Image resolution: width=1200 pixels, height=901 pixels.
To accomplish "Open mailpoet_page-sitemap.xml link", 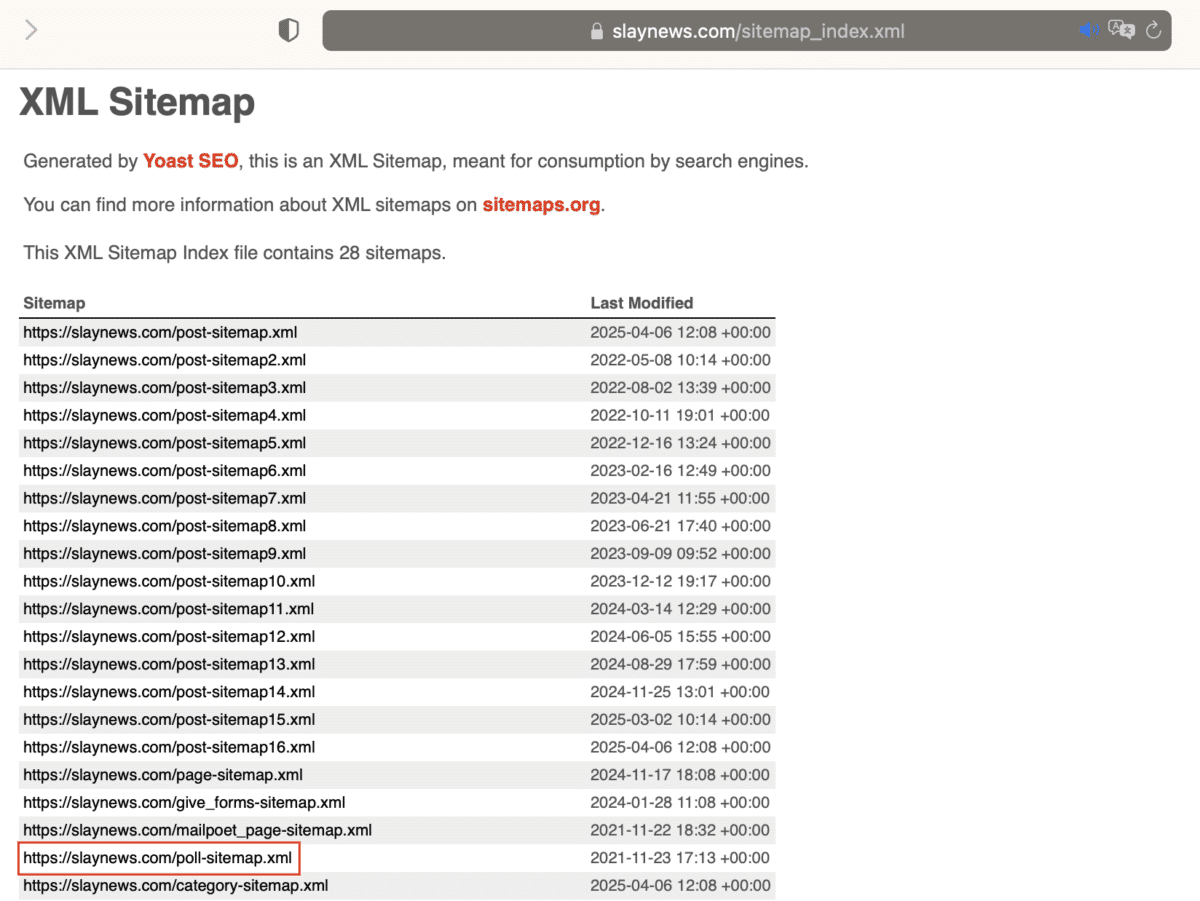I will (198, 830).
